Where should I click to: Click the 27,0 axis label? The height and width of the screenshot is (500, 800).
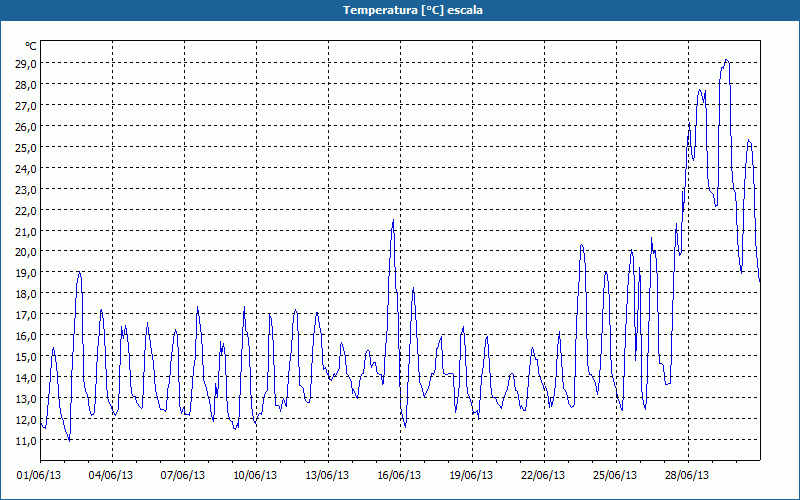(25, 105)
